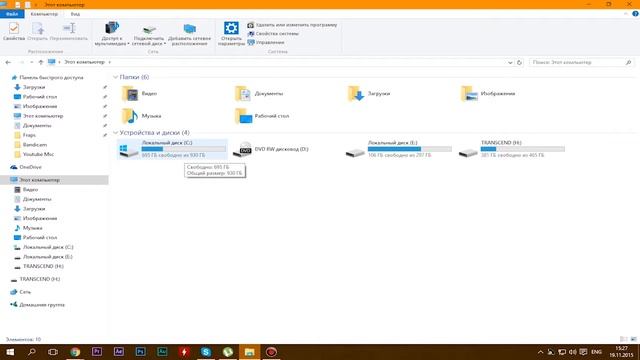
Task: Switch to the large icons view at bottom right
Action: (x=633, y=339)
